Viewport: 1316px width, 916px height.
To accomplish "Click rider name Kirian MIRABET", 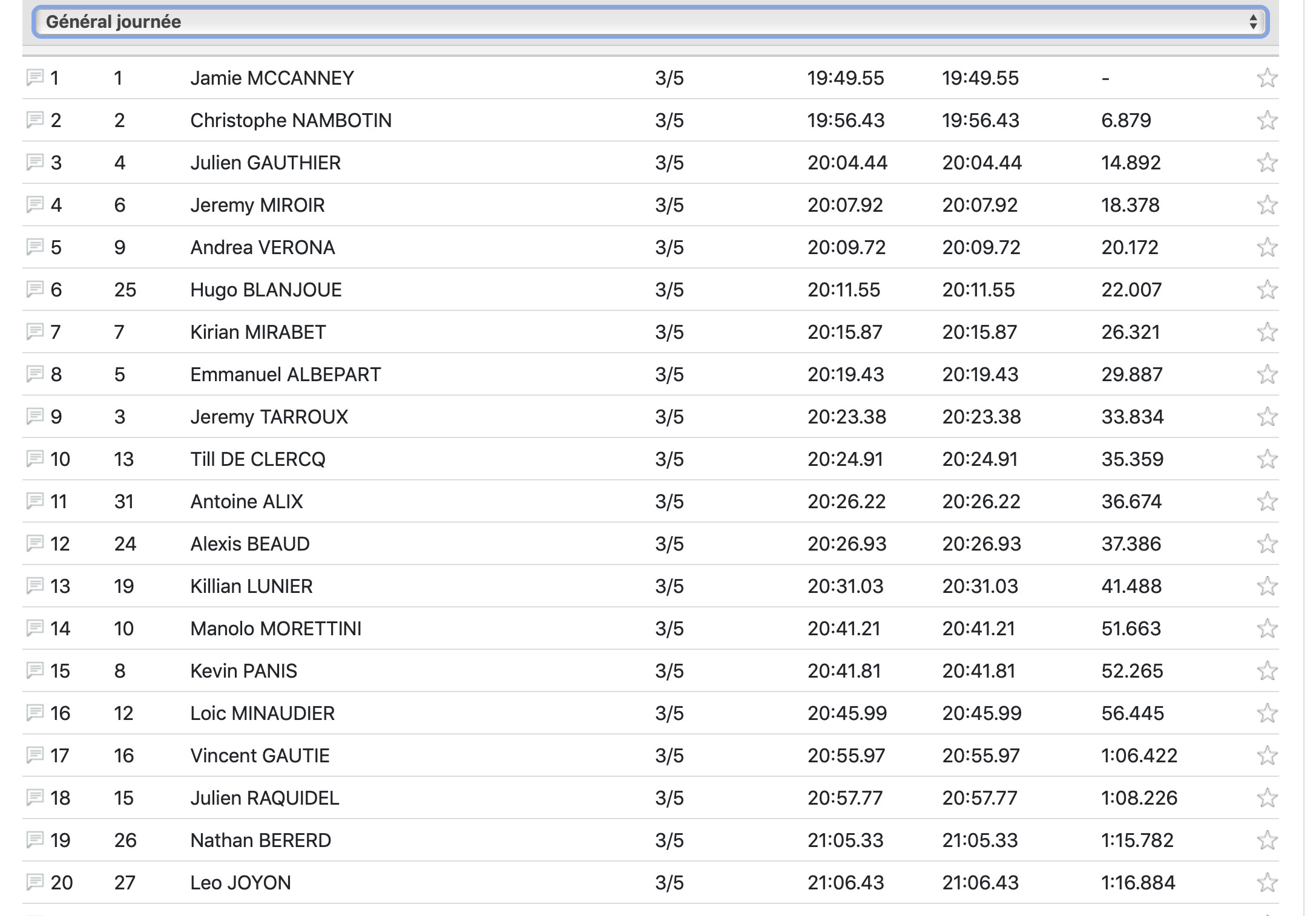I will 258,332.
